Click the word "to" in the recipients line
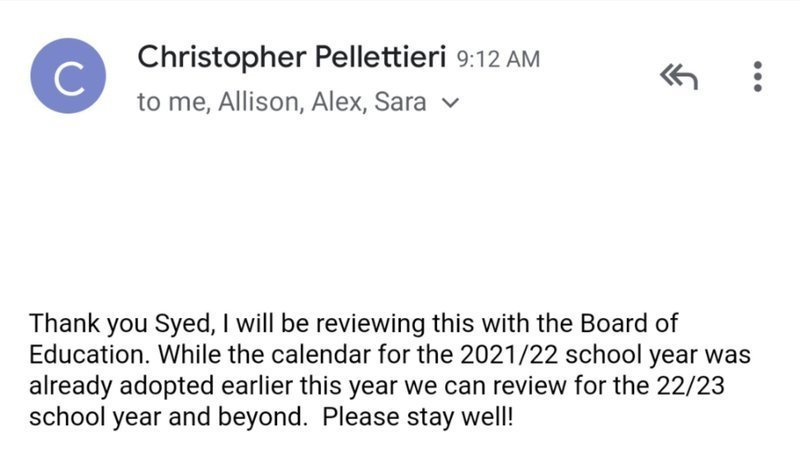Image resolution: width=800 pixels, height=450 pixels. click(148, 102)
